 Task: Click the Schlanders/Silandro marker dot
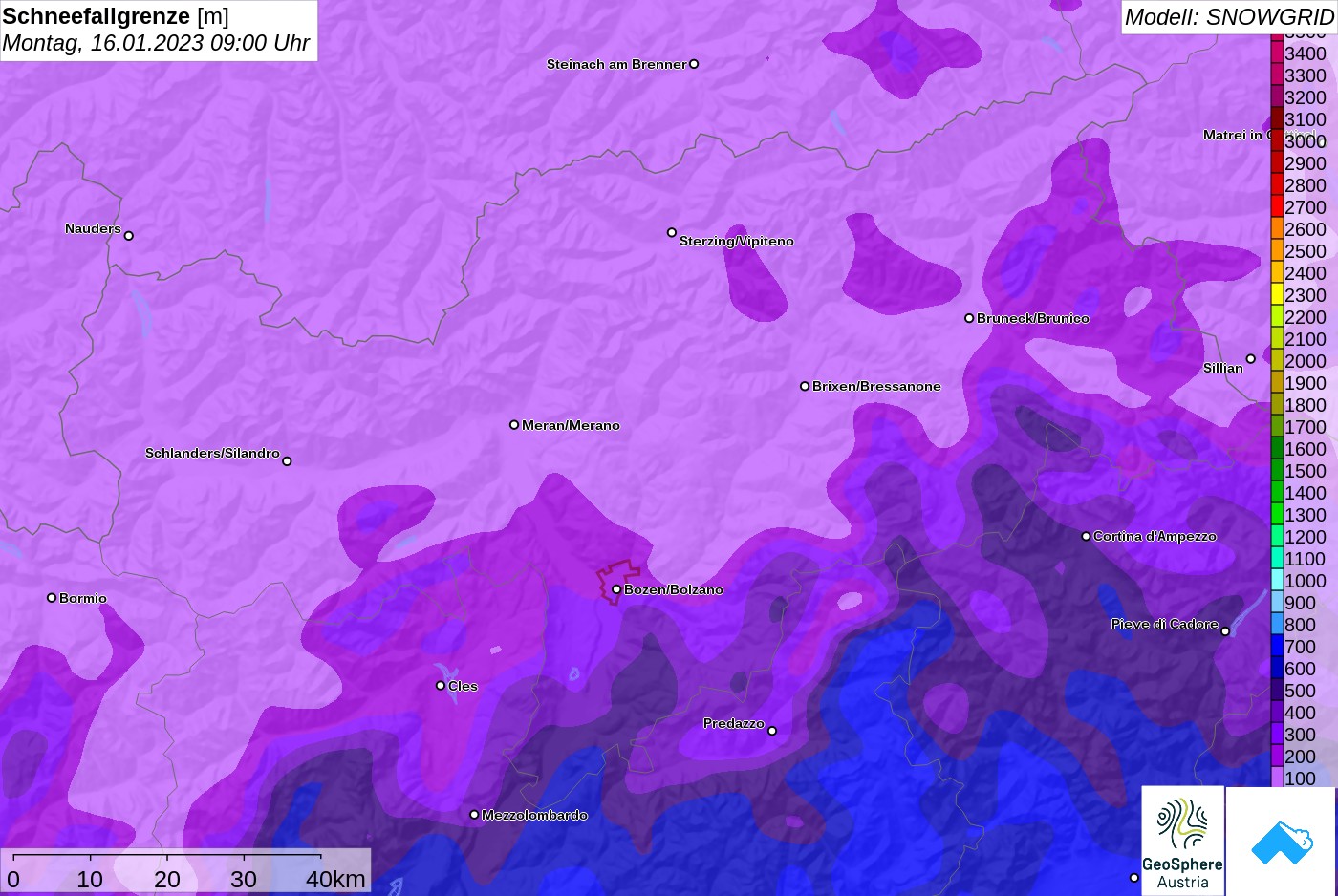(x=287, y=461)
